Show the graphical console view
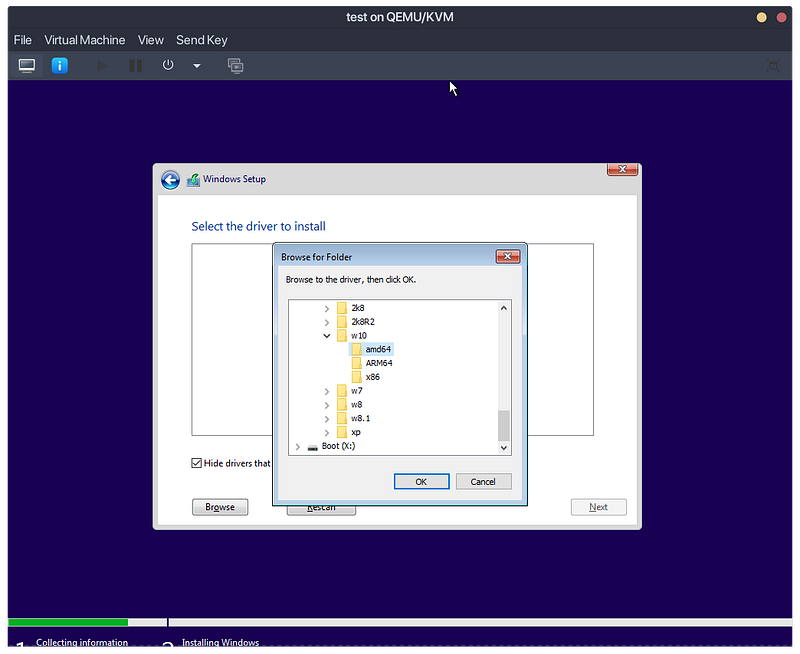Image resolution: width=800 pixels, height=654 pixels. 27,66
